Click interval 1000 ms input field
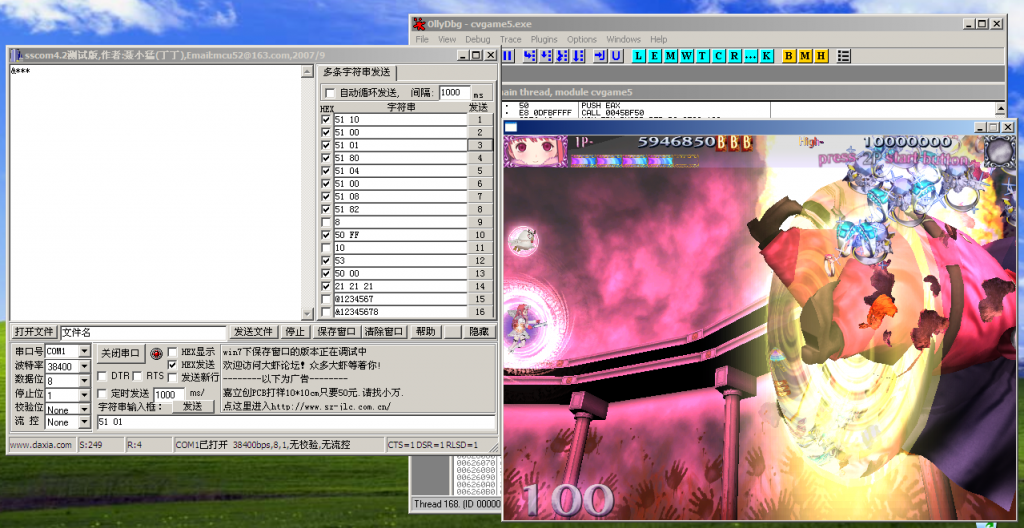Screen dimensions: 1024x528 455,93
